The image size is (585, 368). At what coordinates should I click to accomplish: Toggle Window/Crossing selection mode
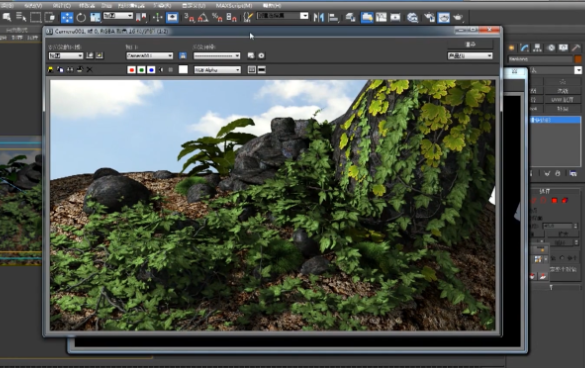[x=50, y=17]
